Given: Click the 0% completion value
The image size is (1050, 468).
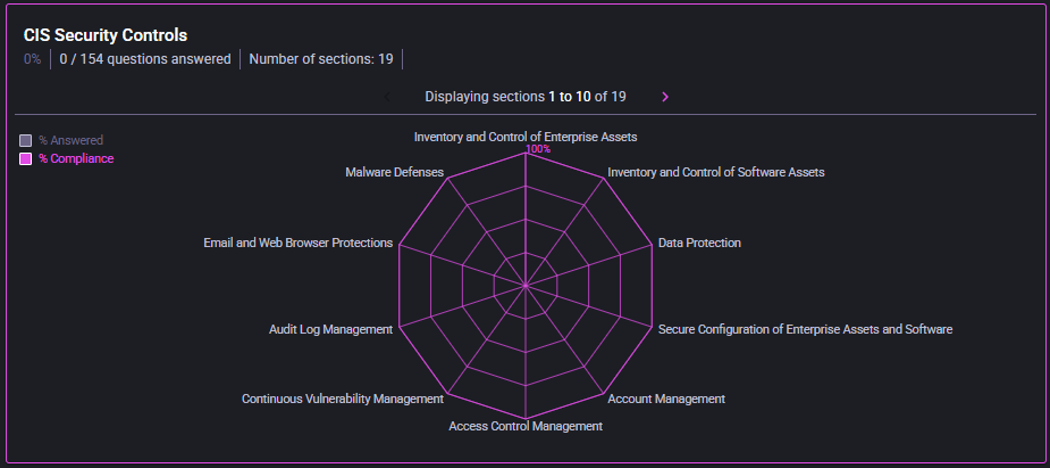Looking at the screenshot, I should [x=32, y=59].
